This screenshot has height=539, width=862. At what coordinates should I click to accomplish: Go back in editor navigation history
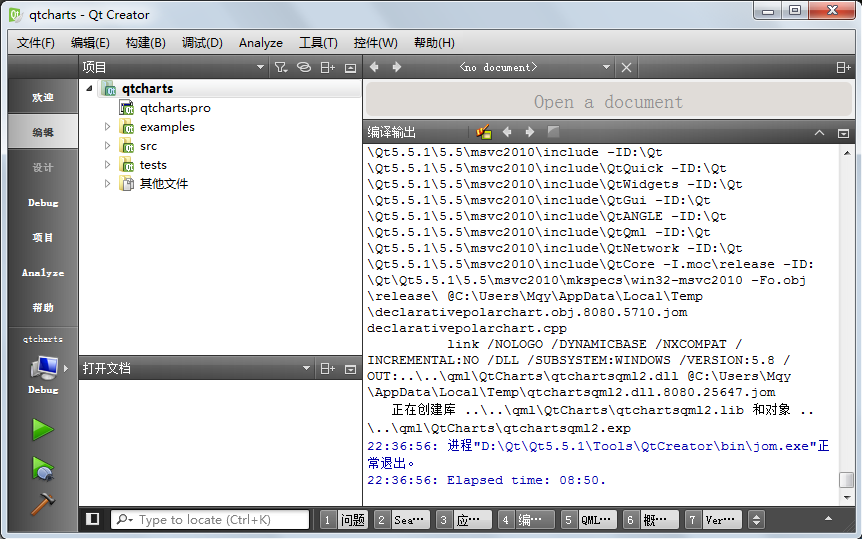[x=374, y=67]
